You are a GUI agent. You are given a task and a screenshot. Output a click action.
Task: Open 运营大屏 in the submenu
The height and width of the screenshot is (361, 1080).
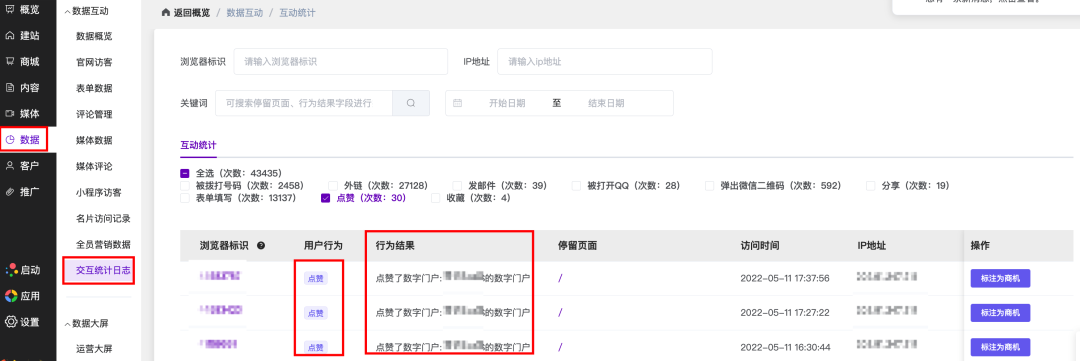[94, 349]
